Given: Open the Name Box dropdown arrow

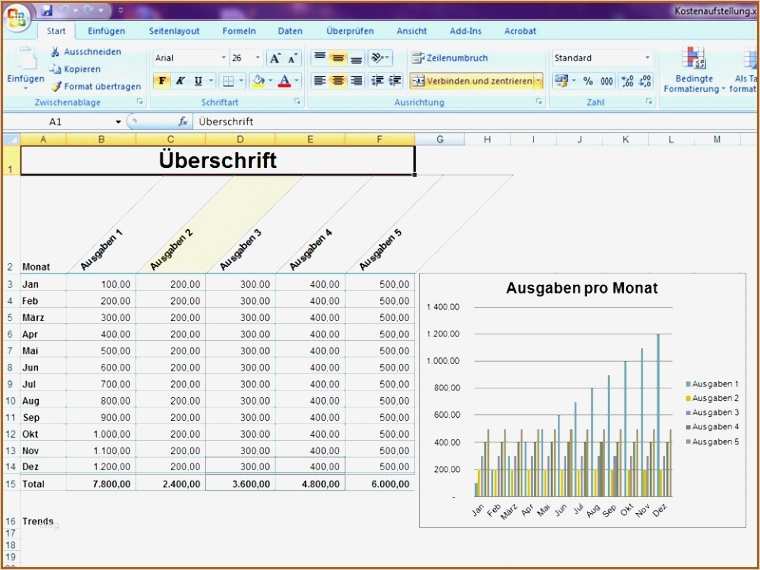Looking at the screenshot, I should click(118, 122).
